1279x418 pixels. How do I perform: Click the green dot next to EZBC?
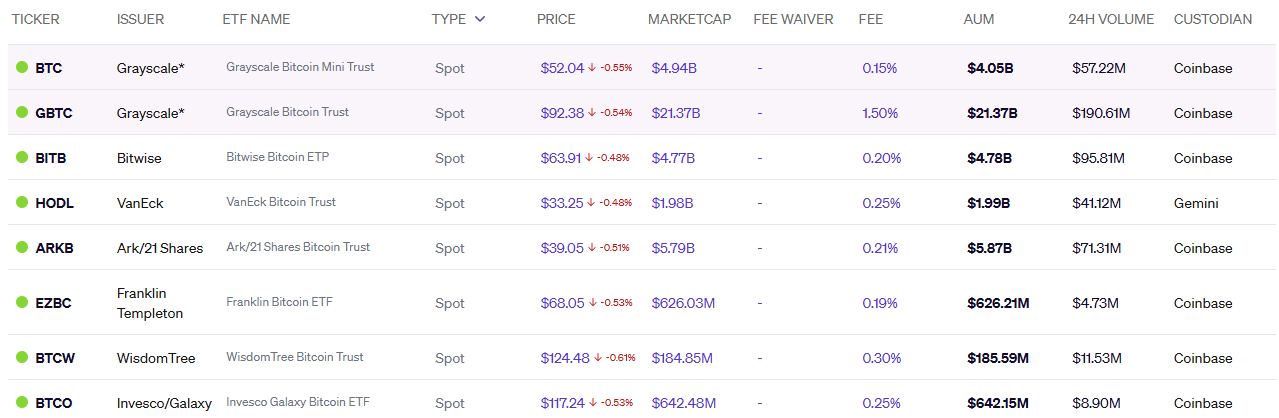tap(22, 303)
